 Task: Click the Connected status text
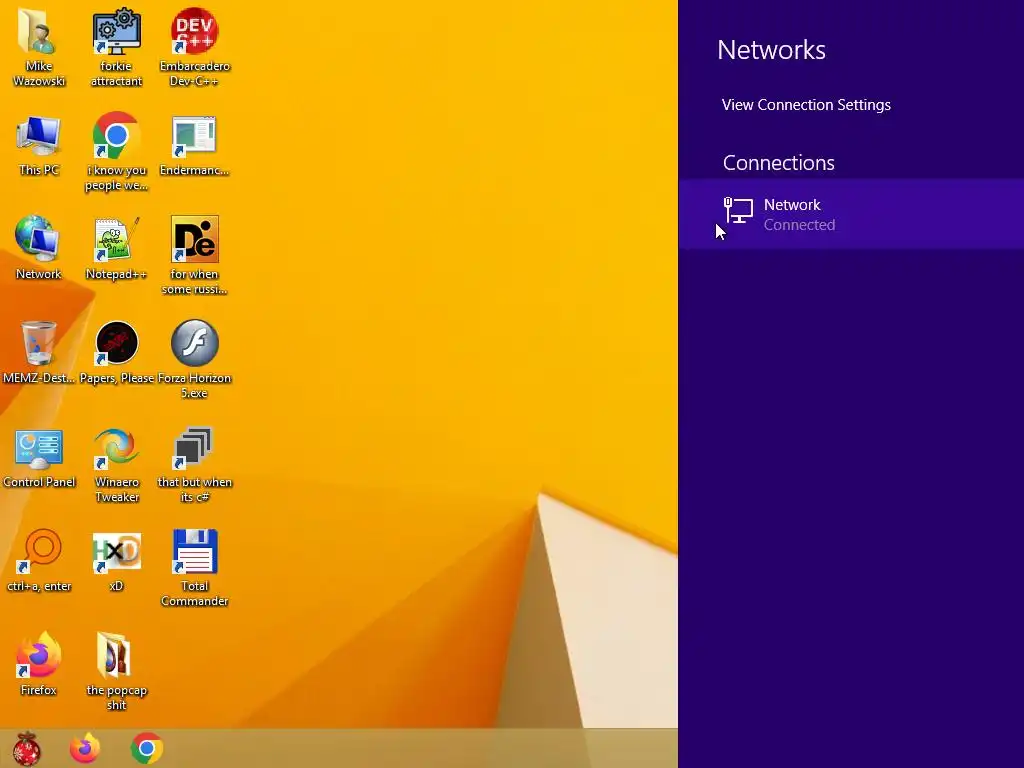tap(799, 225)
